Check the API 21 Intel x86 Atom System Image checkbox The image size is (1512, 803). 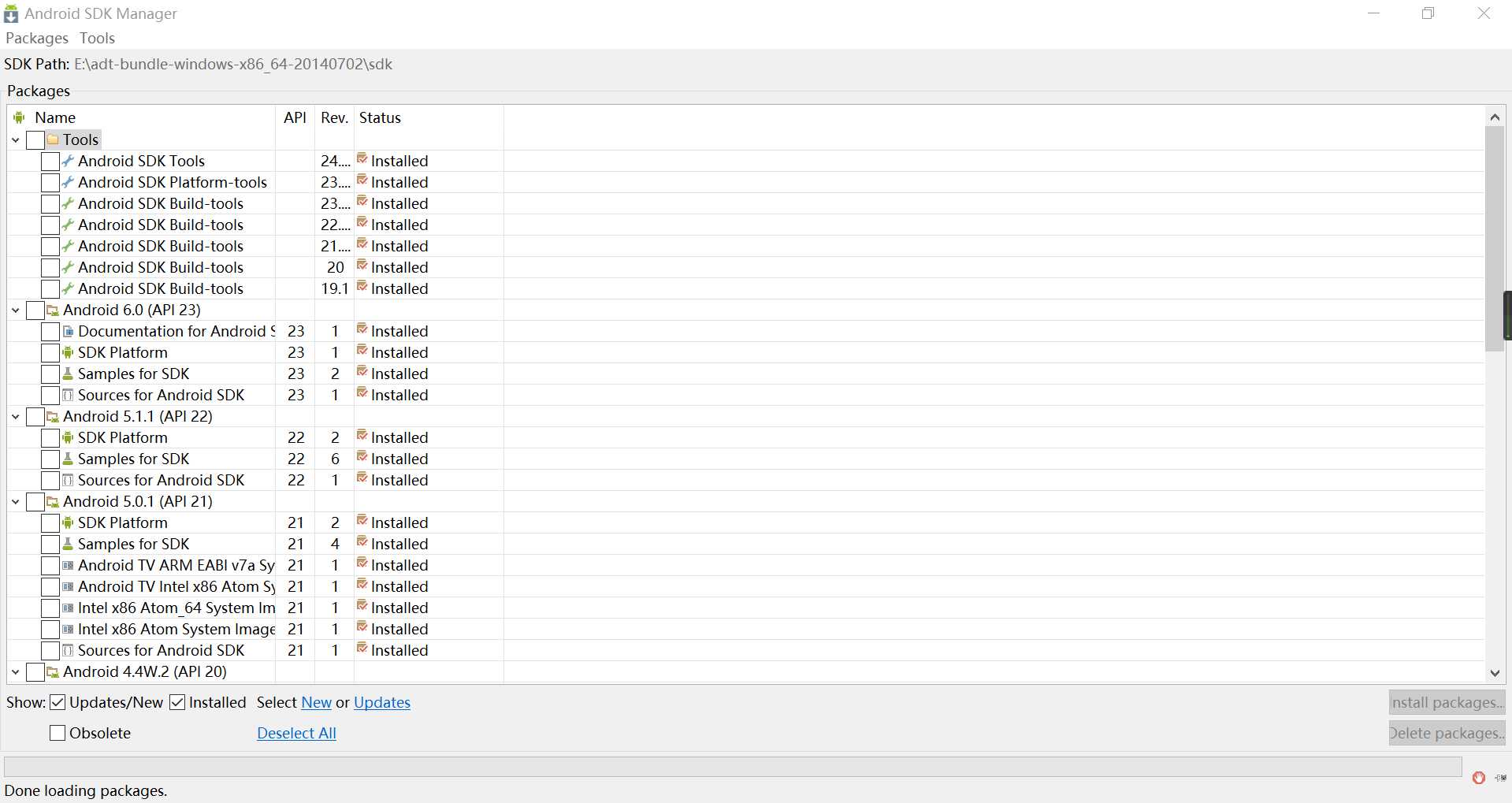pos(50,629)
